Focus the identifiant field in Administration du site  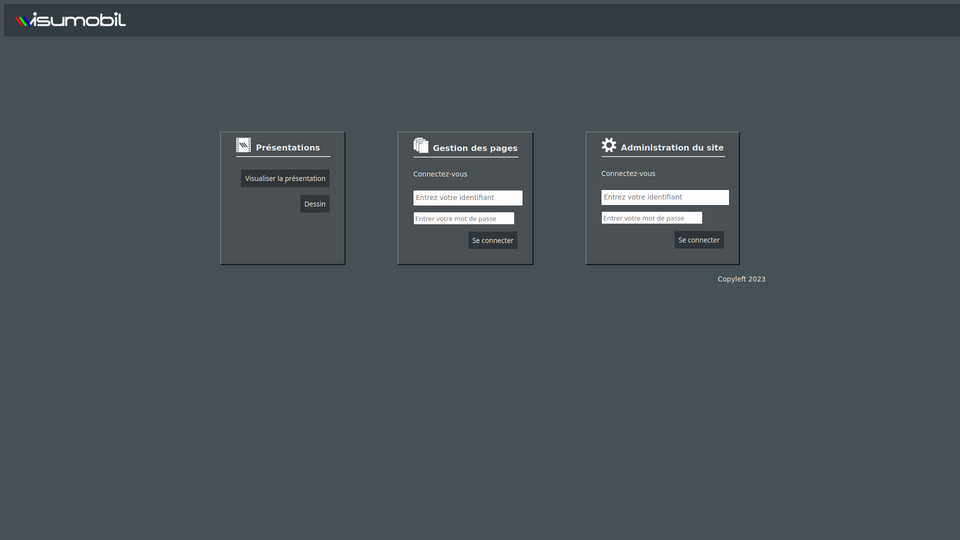664,197
